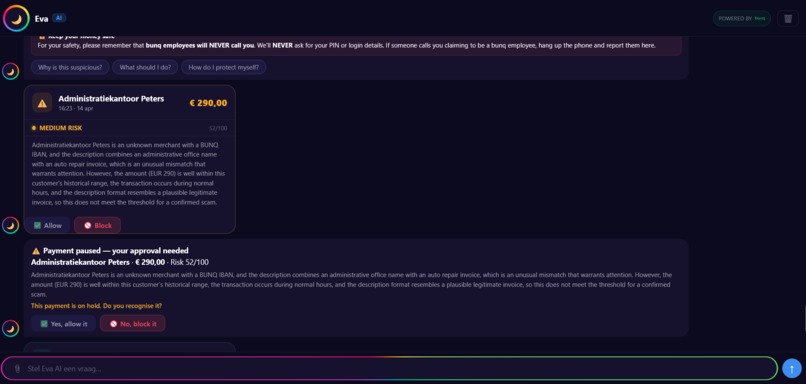Click the 52/100 risk score on card
The height and width of the screenshot is (384, 806).
(x=218, y=128)
